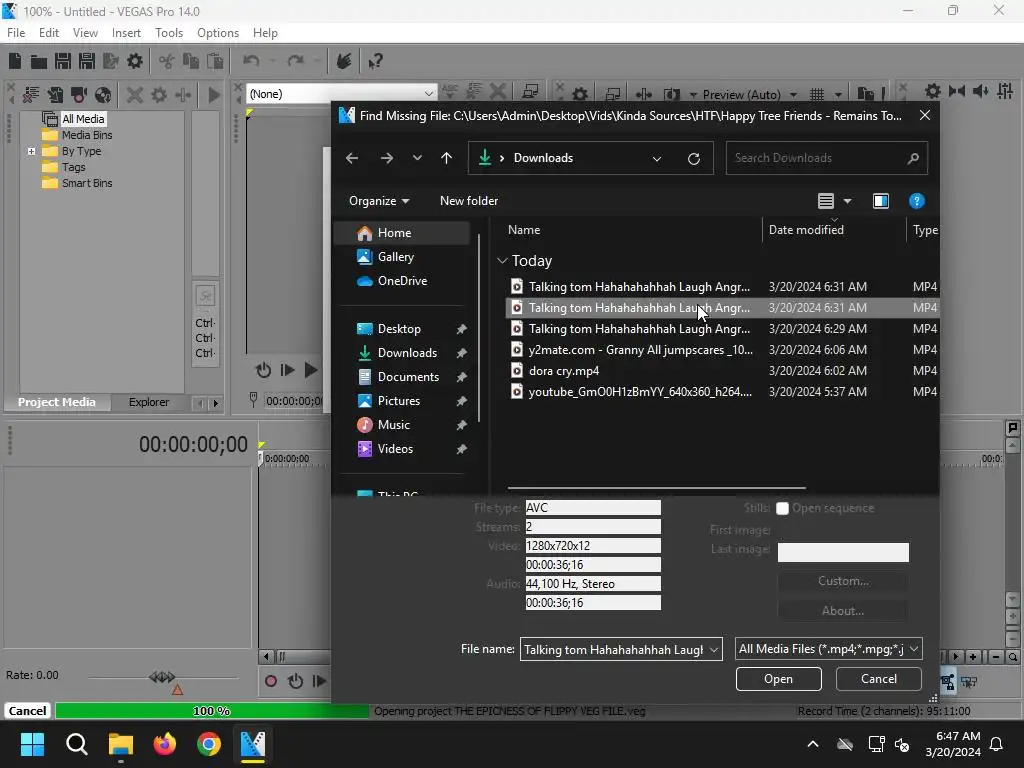Click the What's This help icon
This screenshot has width=1024, height=768.
(375, 61)
